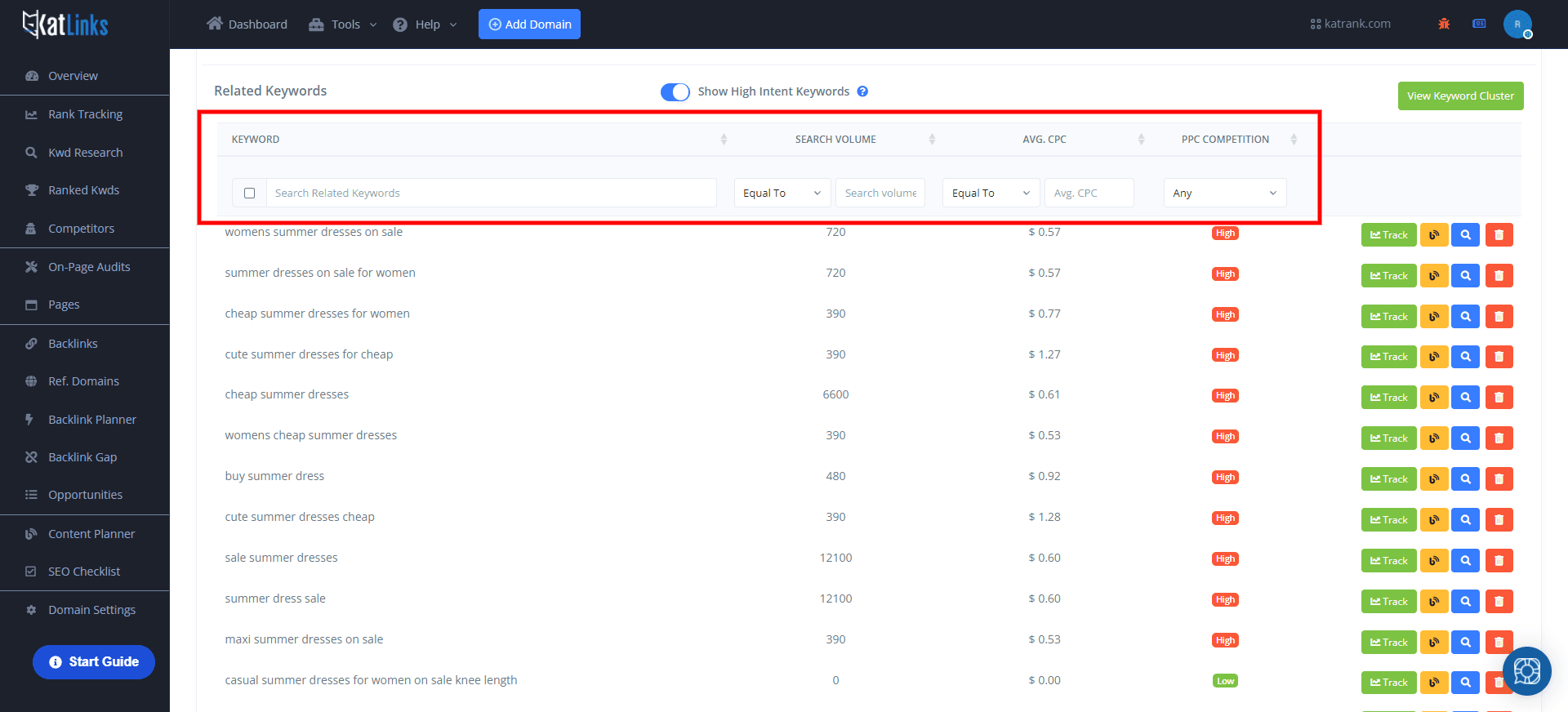
Task: Open Ref. Domains in sidebar
Action: (85, 381)
